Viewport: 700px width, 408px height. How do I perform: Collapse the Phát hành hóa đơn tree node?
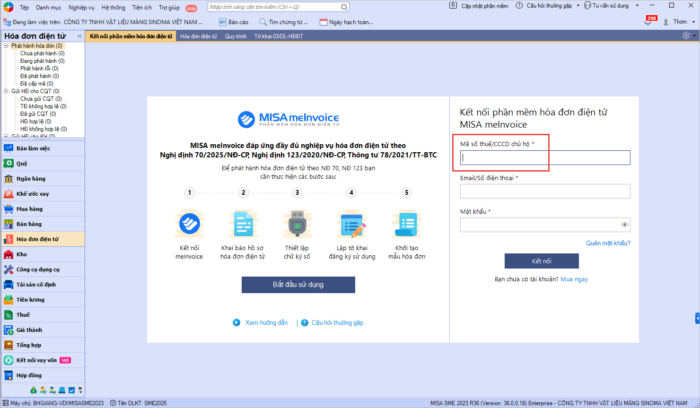(x=5, y=46)
